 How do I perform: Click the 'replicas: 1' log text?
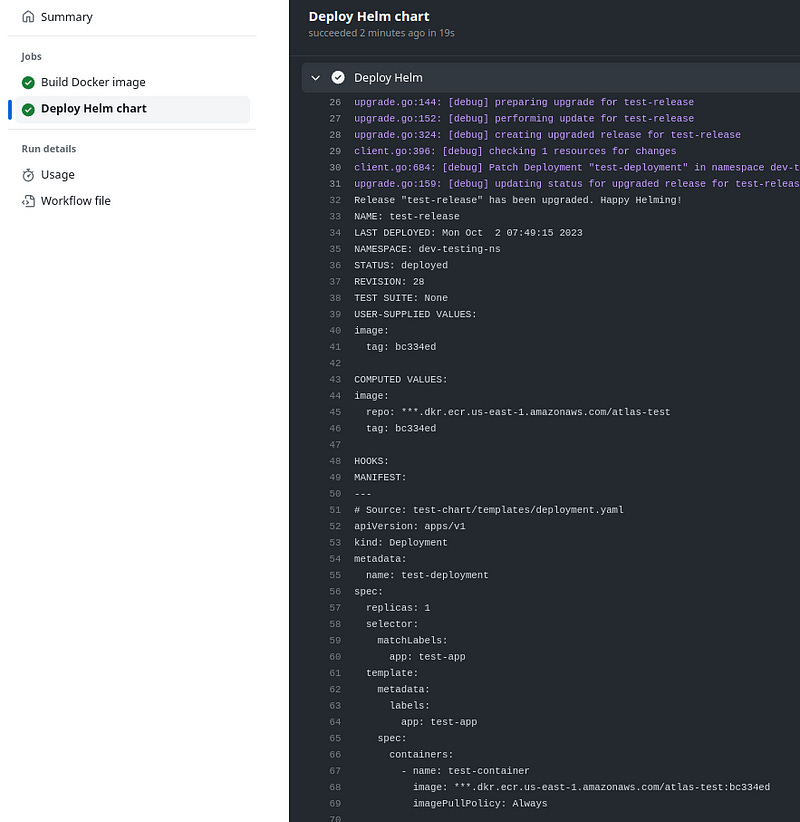[x=398, y=608]
